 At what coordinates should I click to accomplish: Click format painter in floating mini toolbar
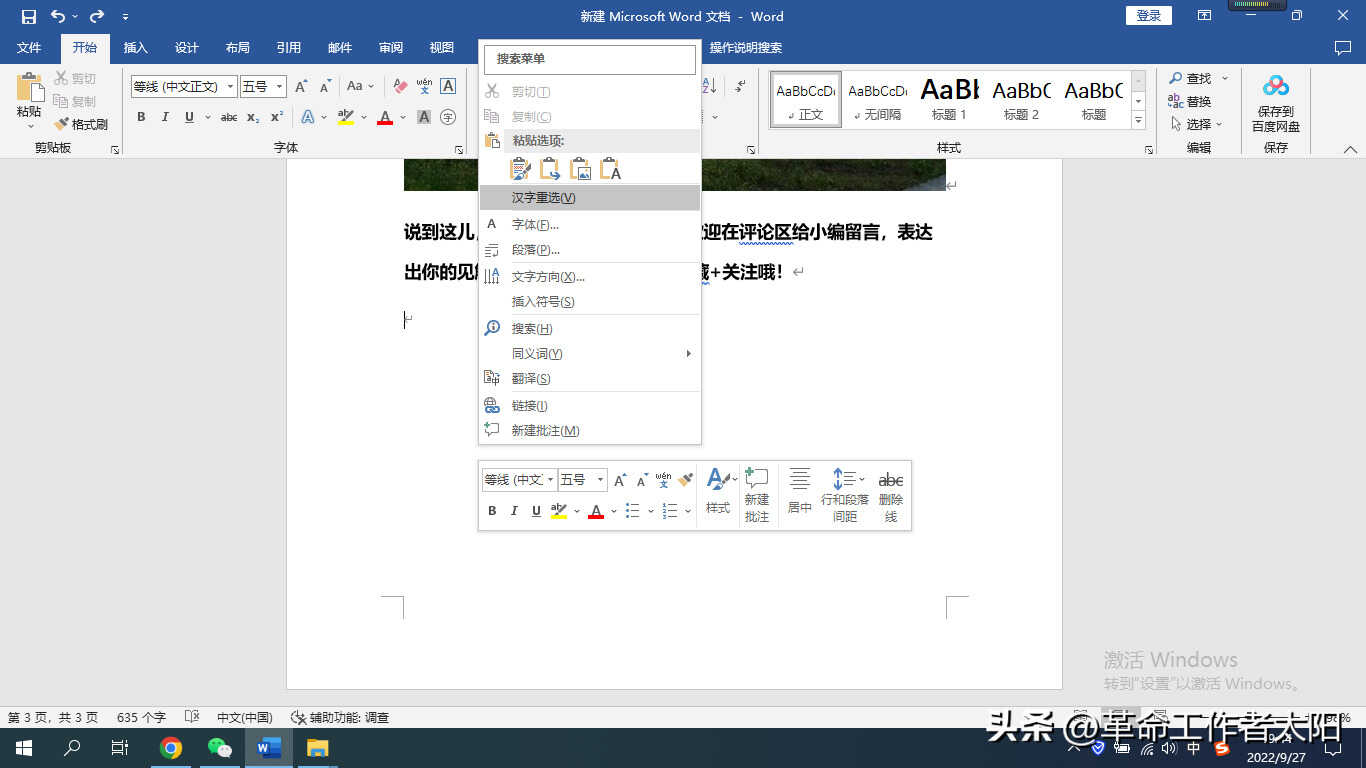[x=685, y=481]
